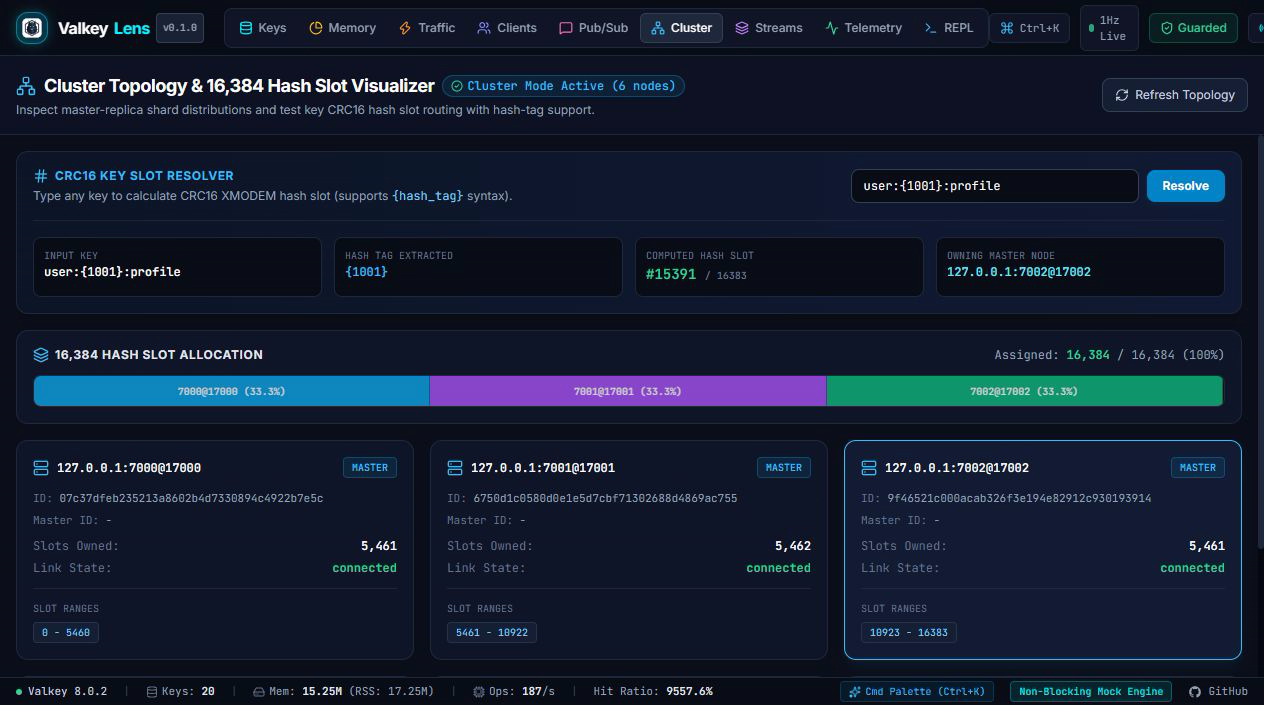1264x705 pixels.
Task: Click the green 7002@17002 slot allocation segment
Action: tap(1024, 391)
